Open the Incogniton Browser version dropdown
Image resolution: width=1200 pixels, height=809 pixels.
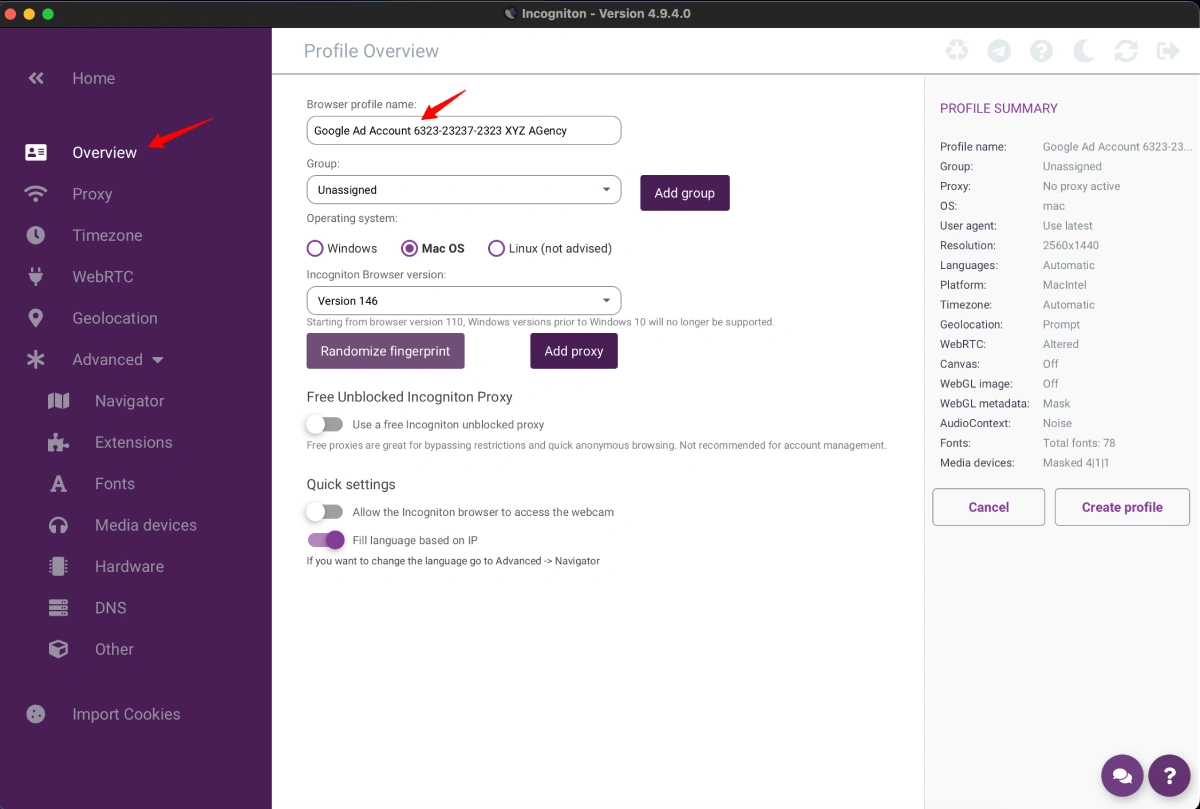[464, 301]
